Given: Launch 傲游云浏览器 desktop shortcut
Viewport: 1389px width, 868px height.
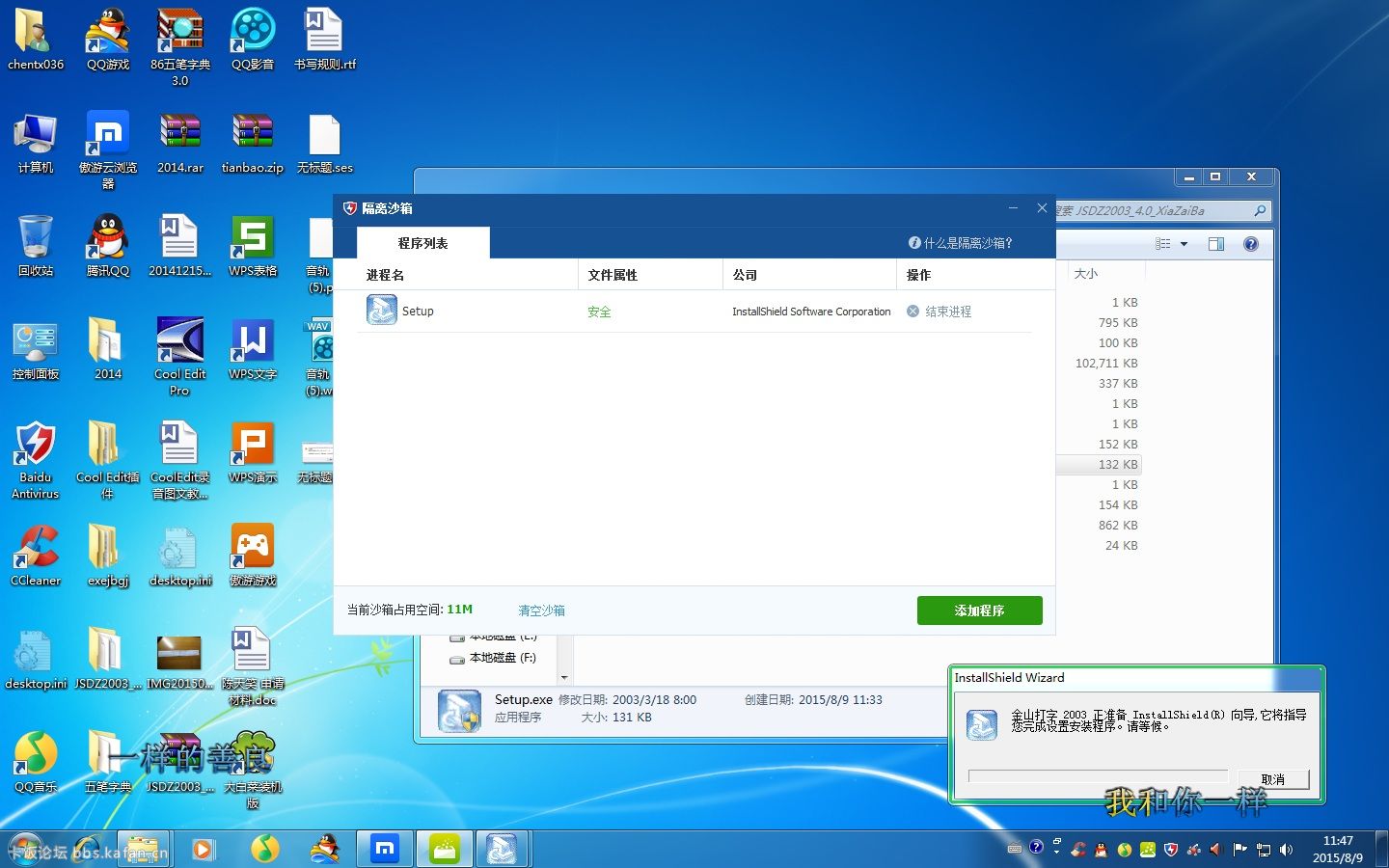Looking at the screenshot, I should pos(108,134).
